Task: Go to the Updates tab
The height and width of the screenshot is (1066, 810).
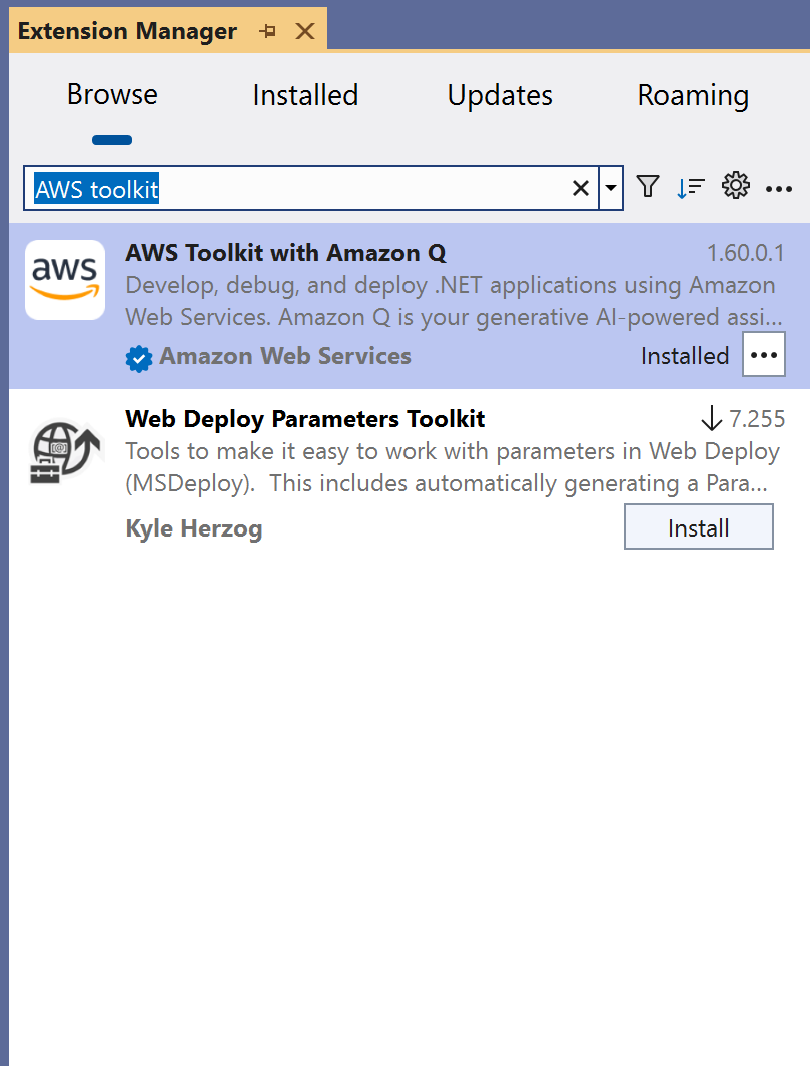Action: coord(500,95)
